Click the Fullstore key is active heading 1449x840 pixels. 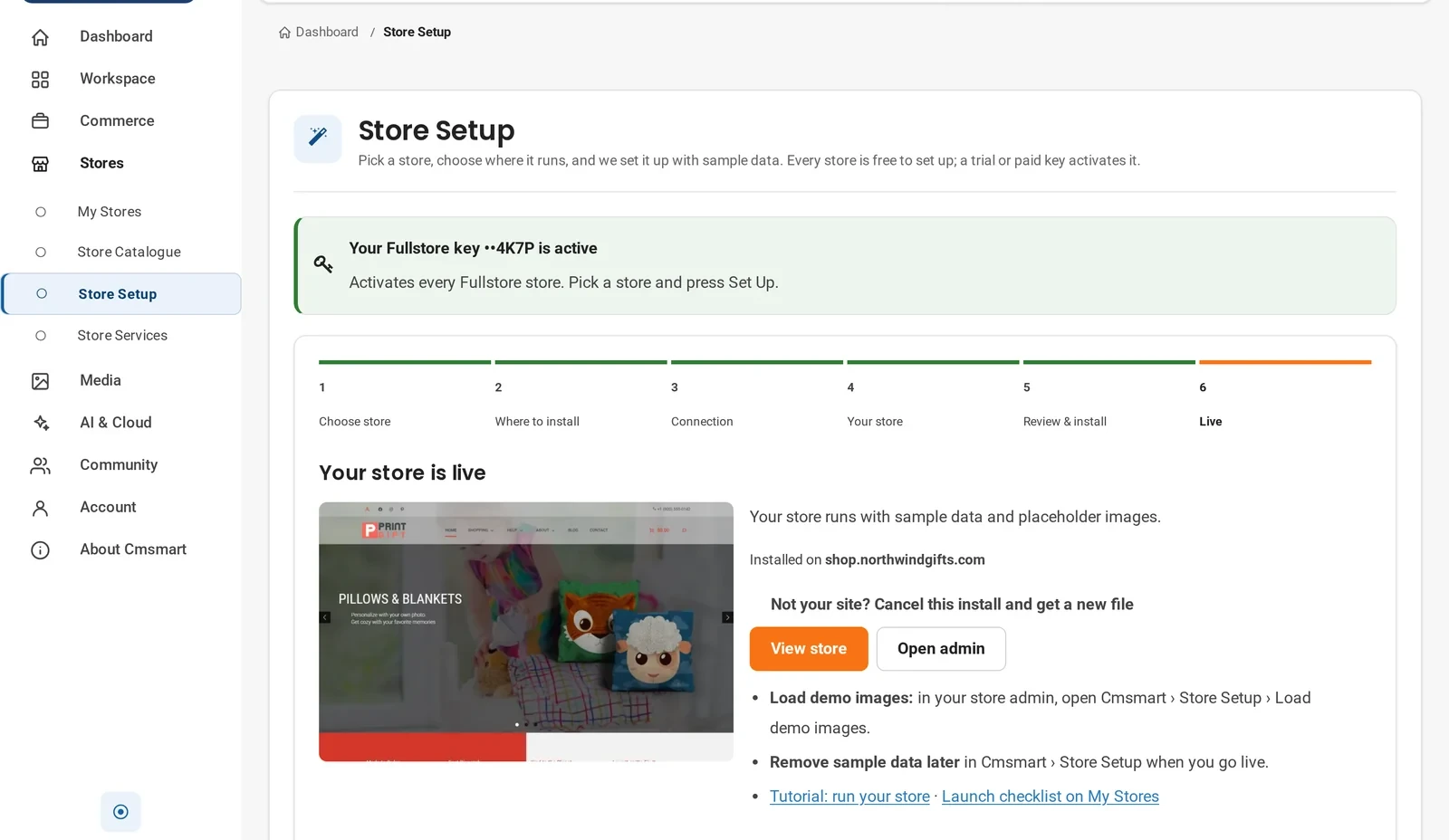pyautogui.click(x=473, y=249)
